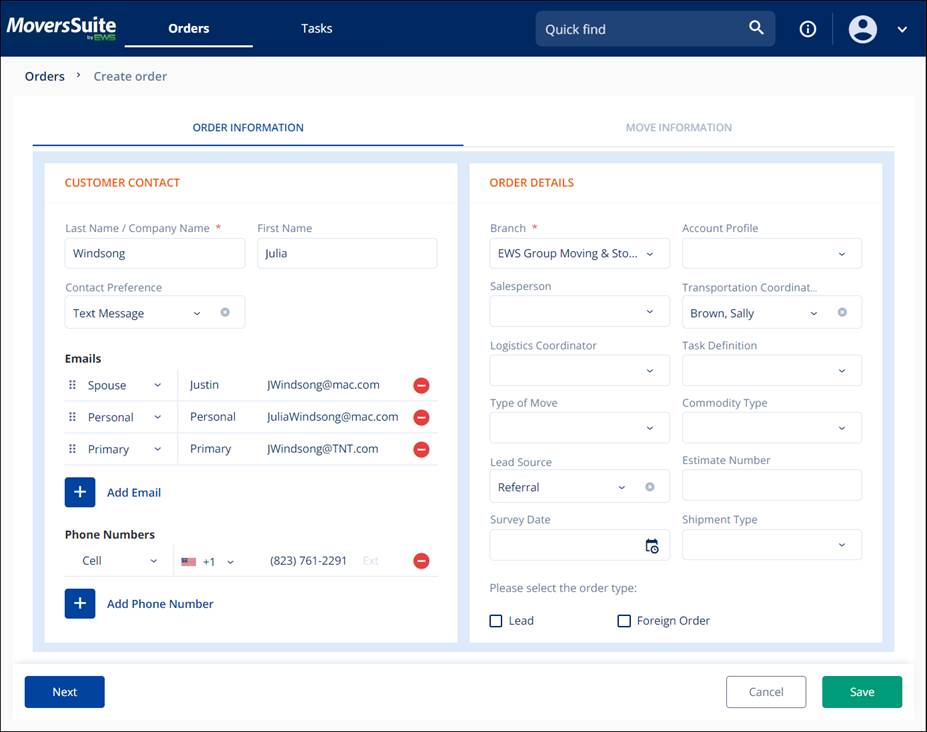Viewport: 927px width, 732px height.
Task: Click the user profile avatar icon
Action: pyautogui.click(x=862, y=29)
